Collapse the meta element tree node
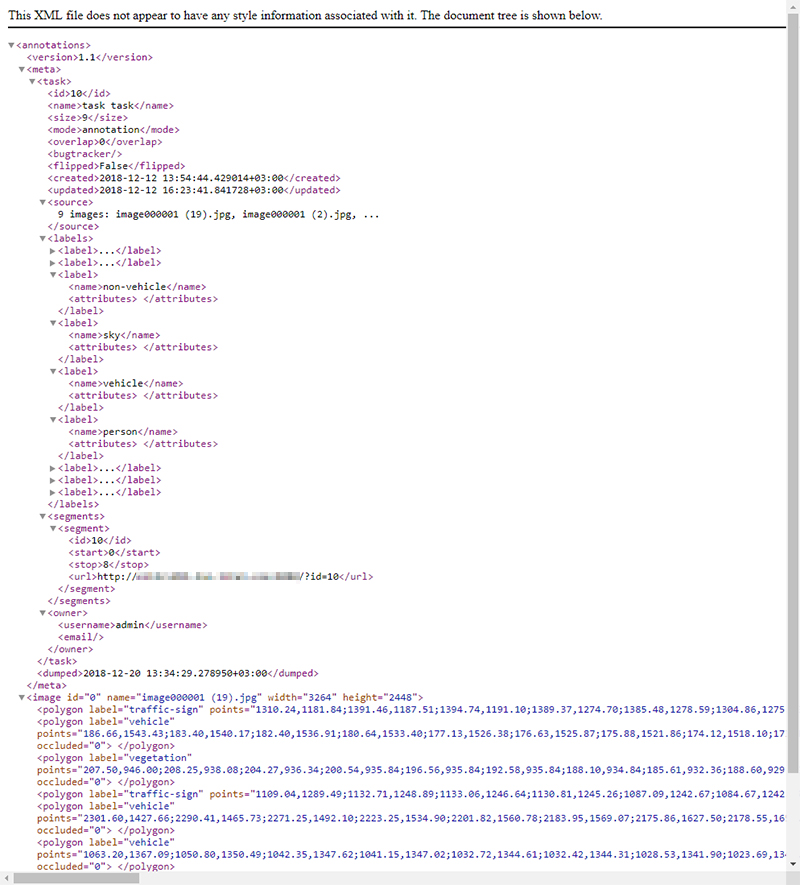The width and height of the screenshot is (800, 885). [x=21, y=69]
